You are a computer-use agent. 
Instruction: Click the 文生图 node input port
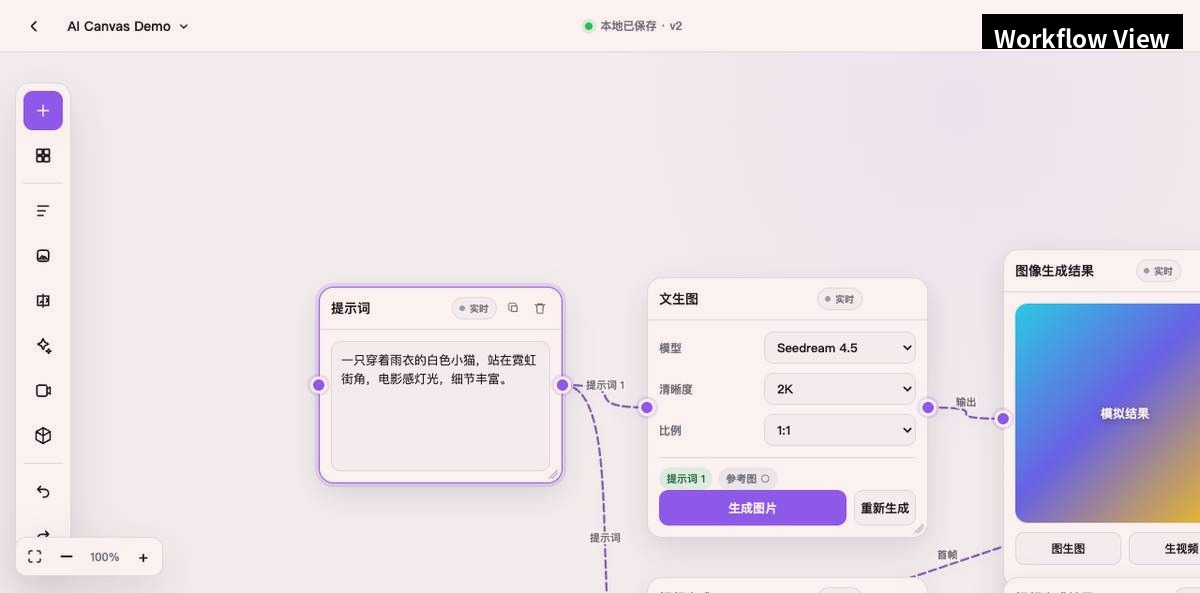pyautogui.click(x=647, y=407)
